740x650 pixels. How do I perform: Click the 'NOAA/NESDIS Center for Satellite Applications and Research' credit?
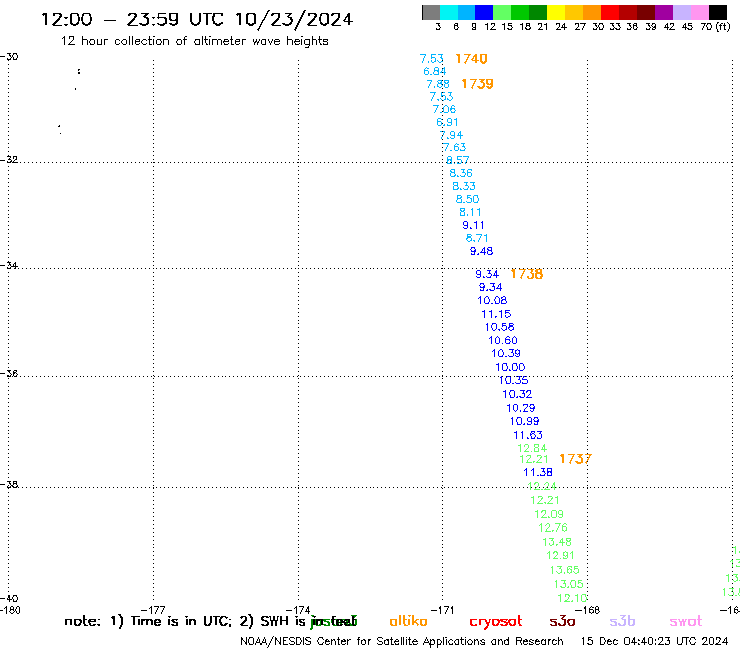coord(402,642)
